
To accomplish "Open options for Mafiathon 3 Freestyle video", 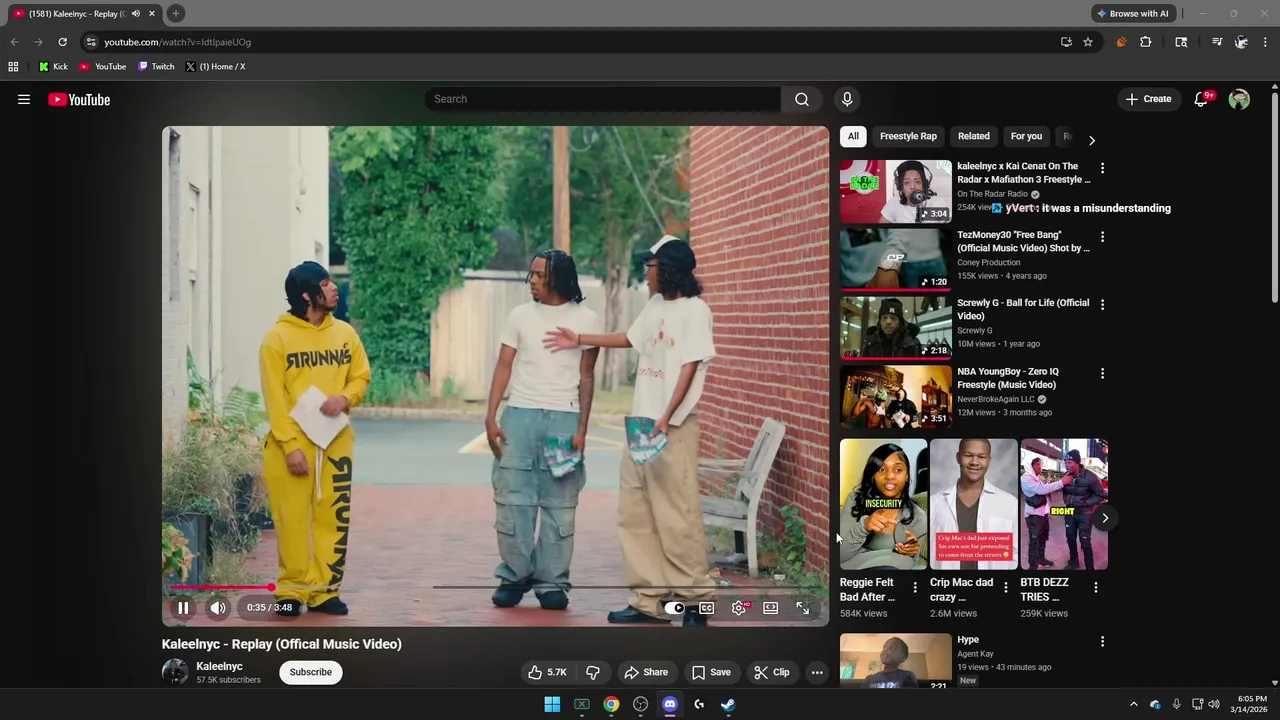I will pyautogui.click(x=1102, y=168).
